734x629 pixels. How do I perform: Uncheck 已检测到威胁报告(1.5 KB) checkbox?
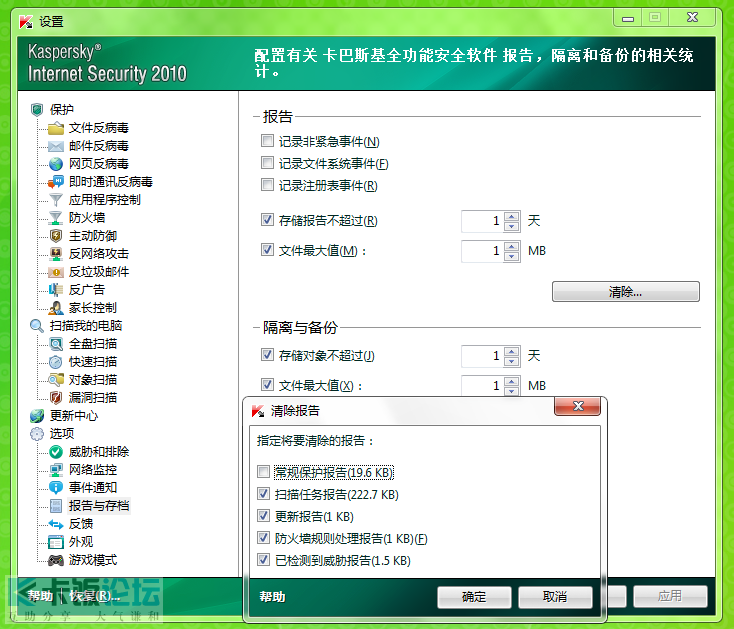pos(264,559)
